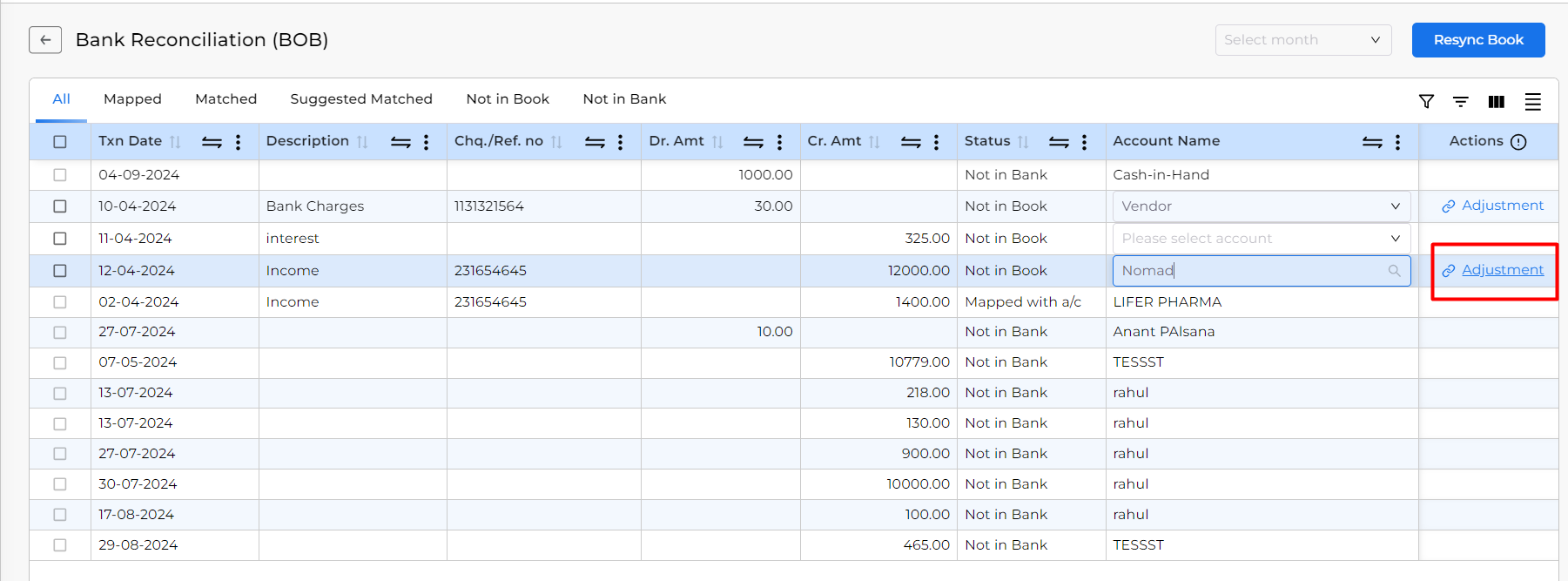
Task: Change row density with the lines icon
Action: coord(1533,102)
